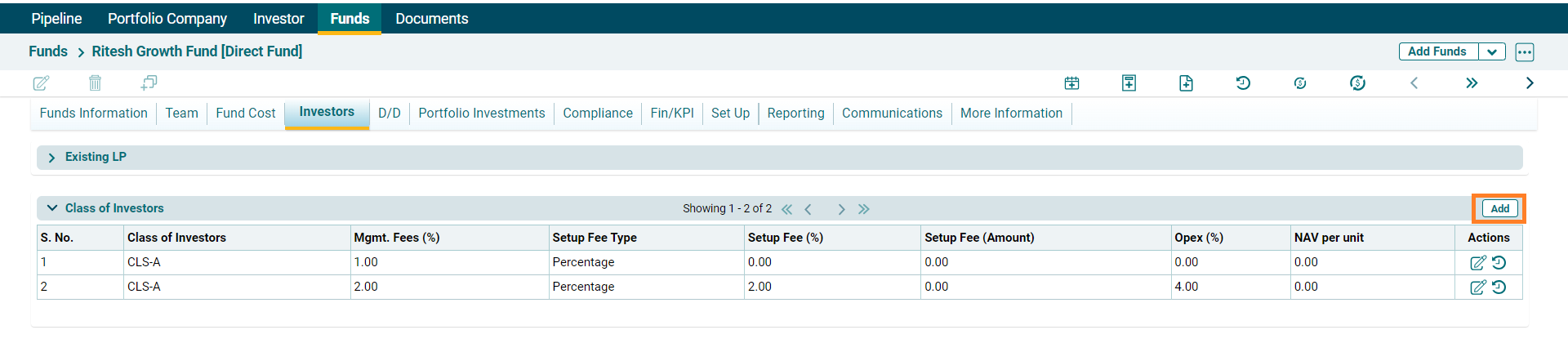Collapse the Class of Investors section
Image resolution: width=1568 pixels, height=352 pixels.
coord(52,208)
